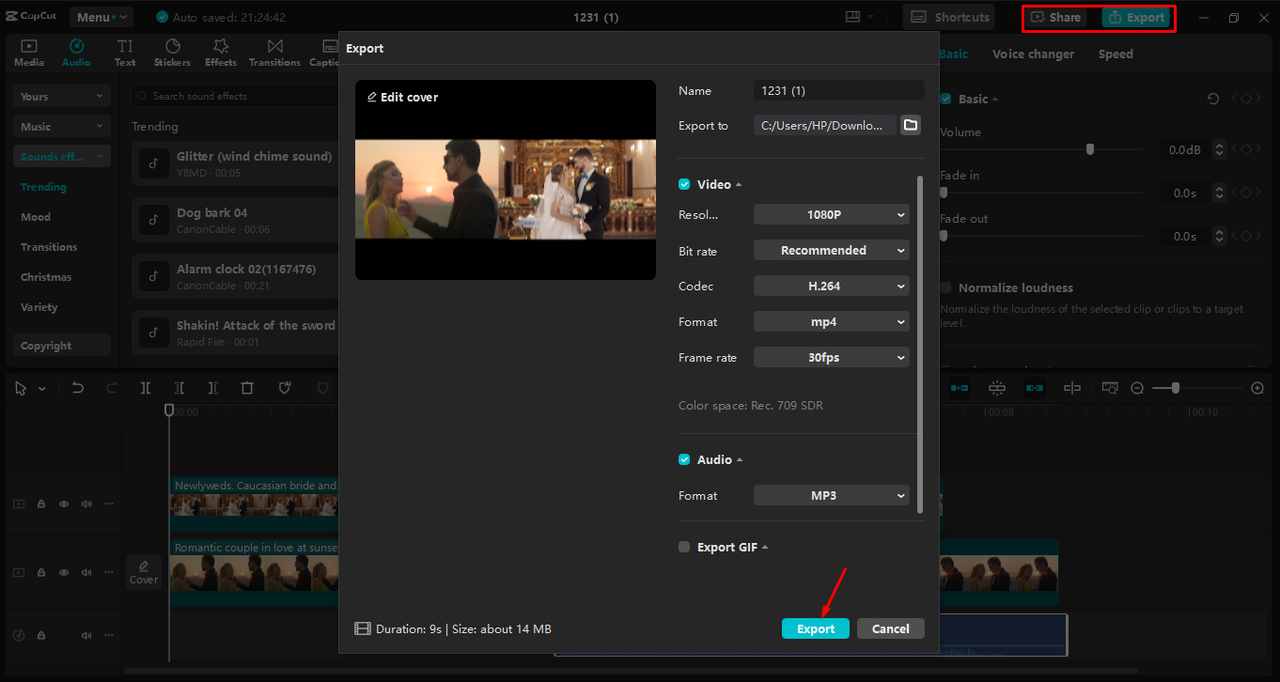The height and width of the screenshot is (682, 1280).
Task: Open the audio Format MP3 dropdown
Action: [831, 495]
